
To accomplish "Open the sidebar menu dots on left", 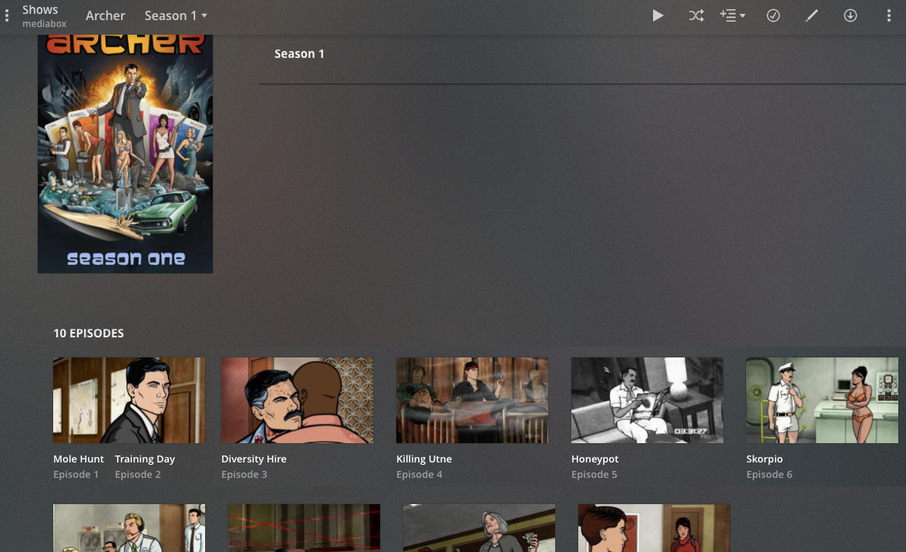I will [x=7, y=16].
